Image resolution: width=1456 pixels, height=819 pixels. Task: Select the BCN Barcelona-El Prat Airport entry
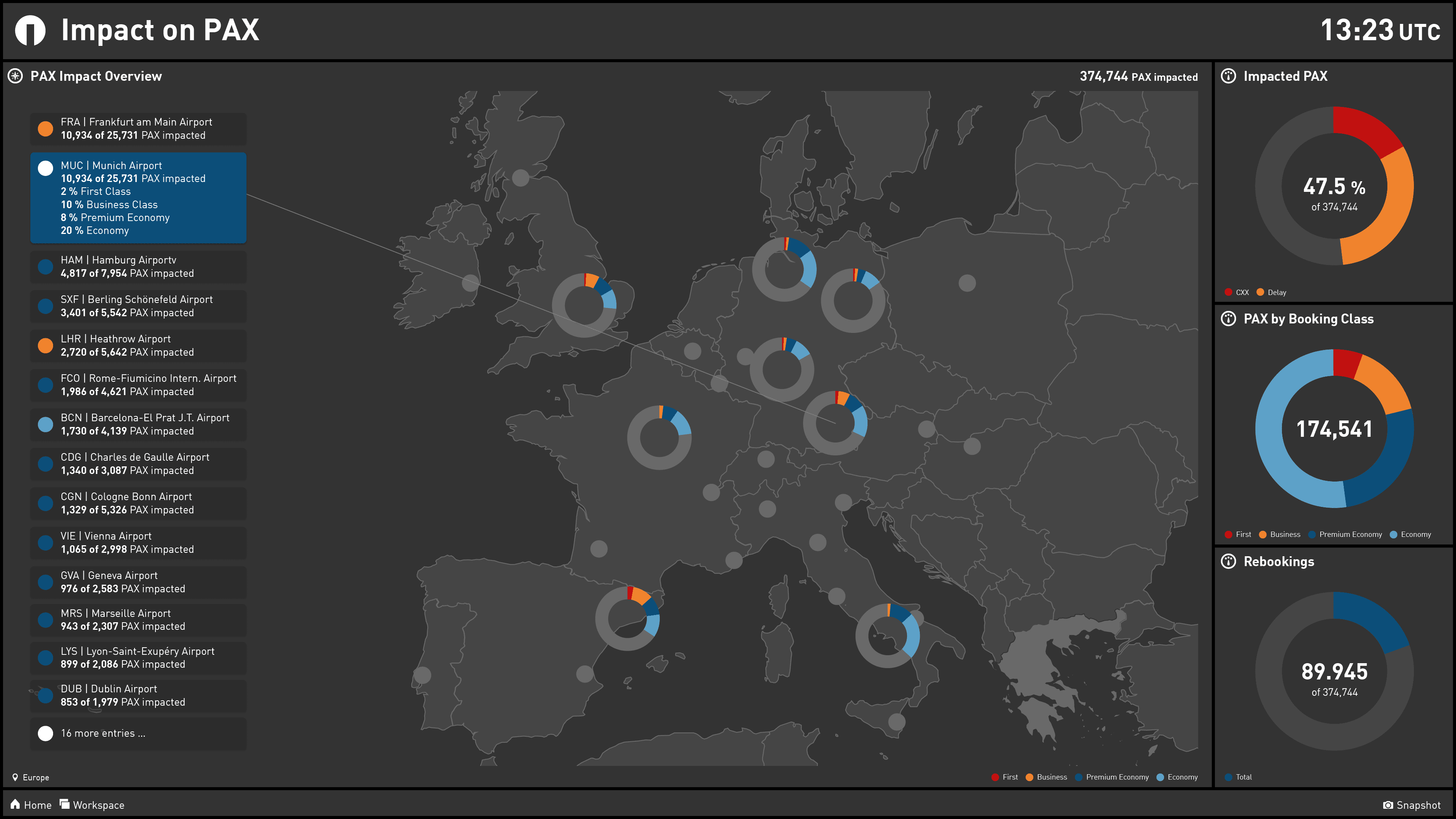(x=138, y=425)
